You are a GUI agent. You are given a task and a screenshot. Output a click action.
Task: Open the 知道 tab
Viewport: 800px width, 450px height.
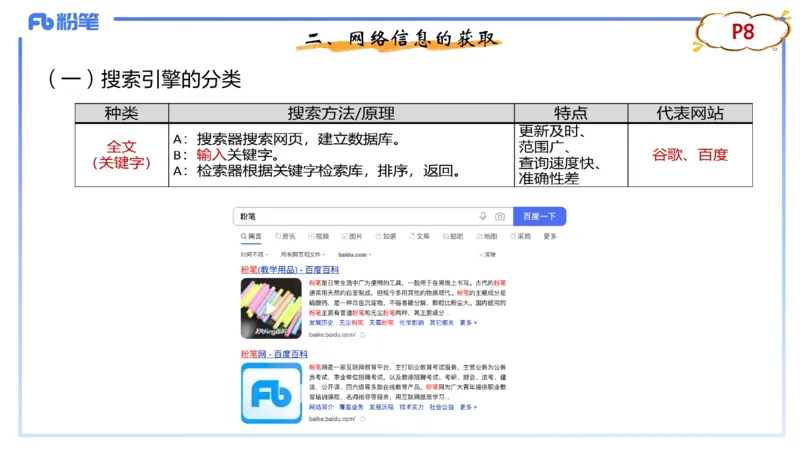[386, 236]
